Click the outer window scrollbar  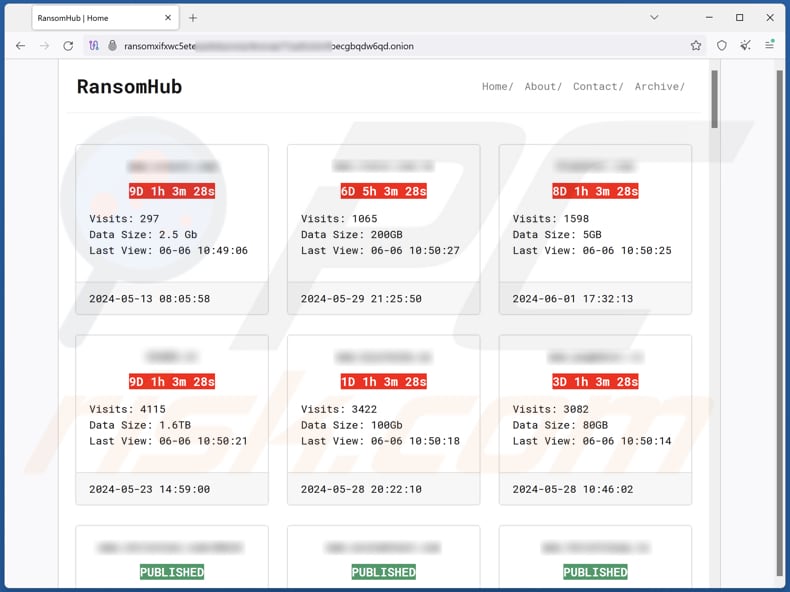779,322
